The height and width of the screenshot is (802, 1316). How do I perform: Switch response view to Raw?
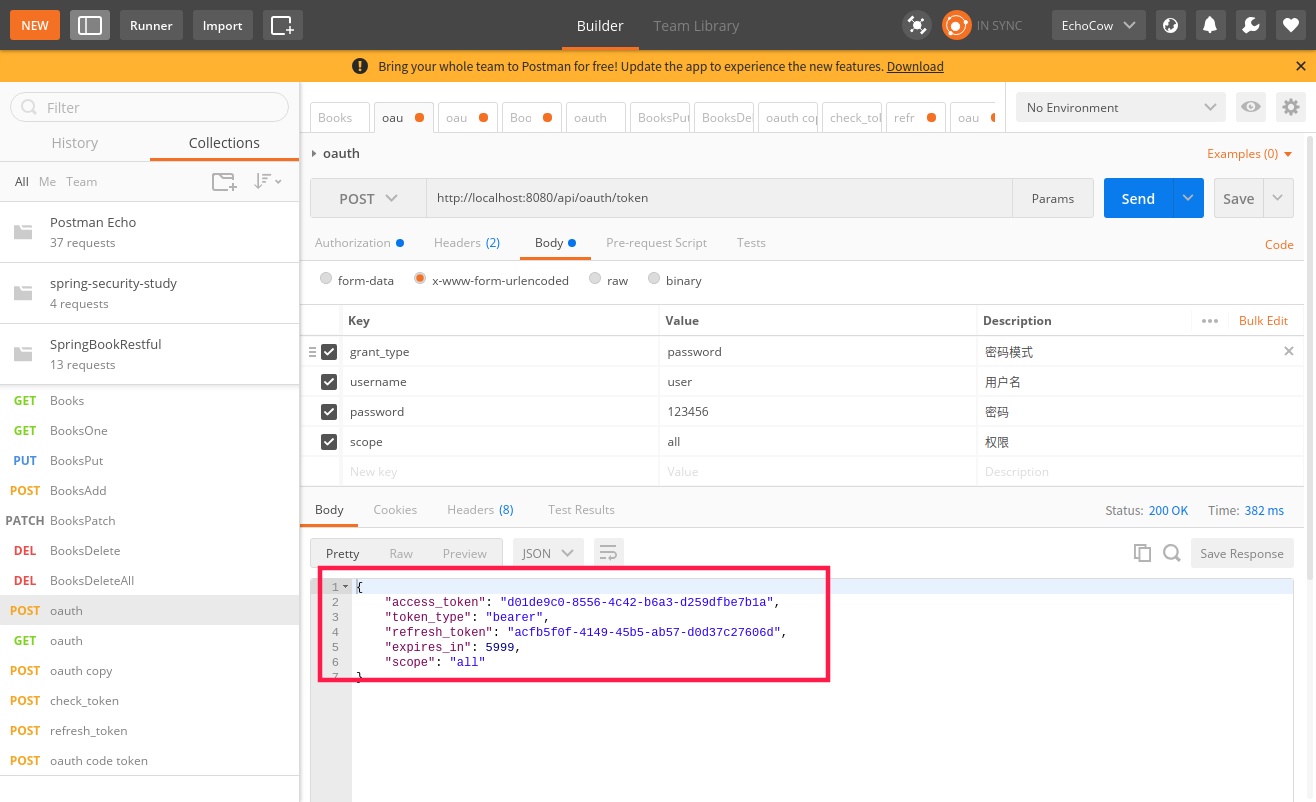401,553
